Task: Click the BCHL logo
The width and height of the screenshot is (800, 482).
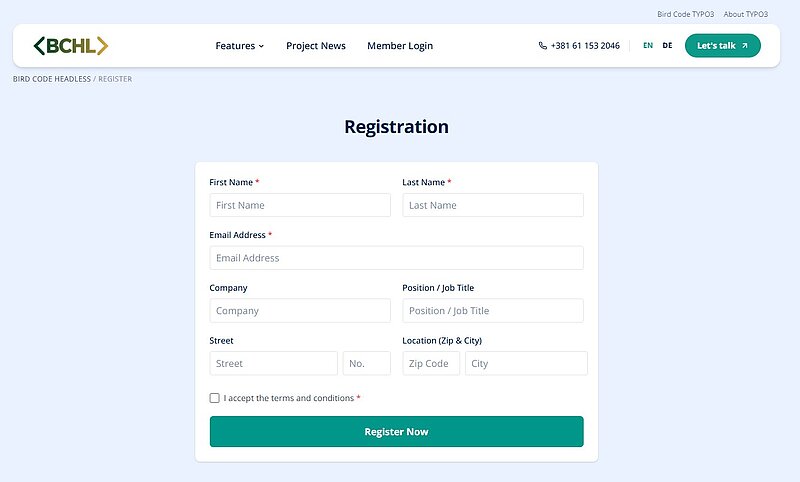Action: point(70,46)
